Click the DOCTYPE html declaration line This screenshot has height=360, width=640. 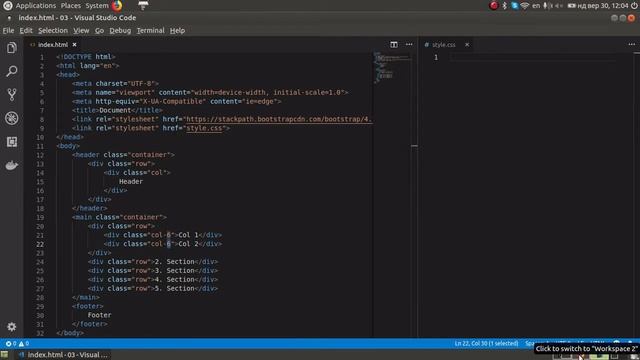[86, 57]
